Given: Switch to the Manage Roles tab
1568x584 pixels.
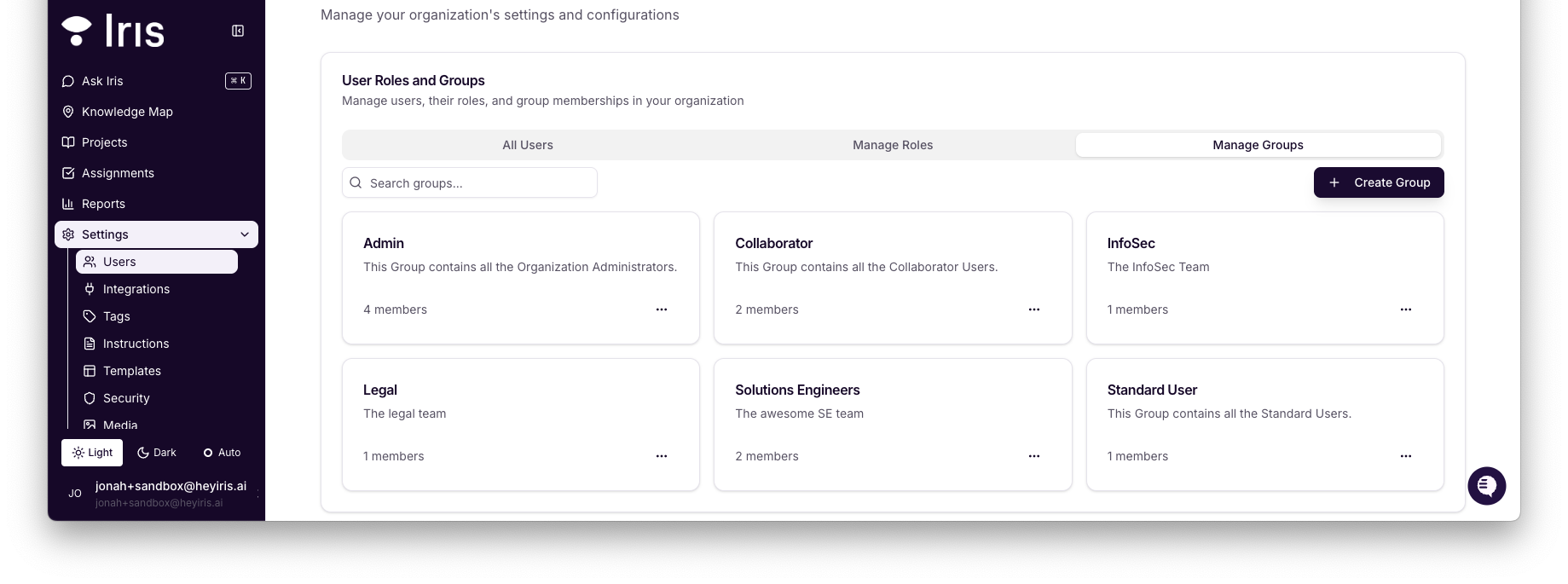Looking at the screenshot, I should pos(893,145).
